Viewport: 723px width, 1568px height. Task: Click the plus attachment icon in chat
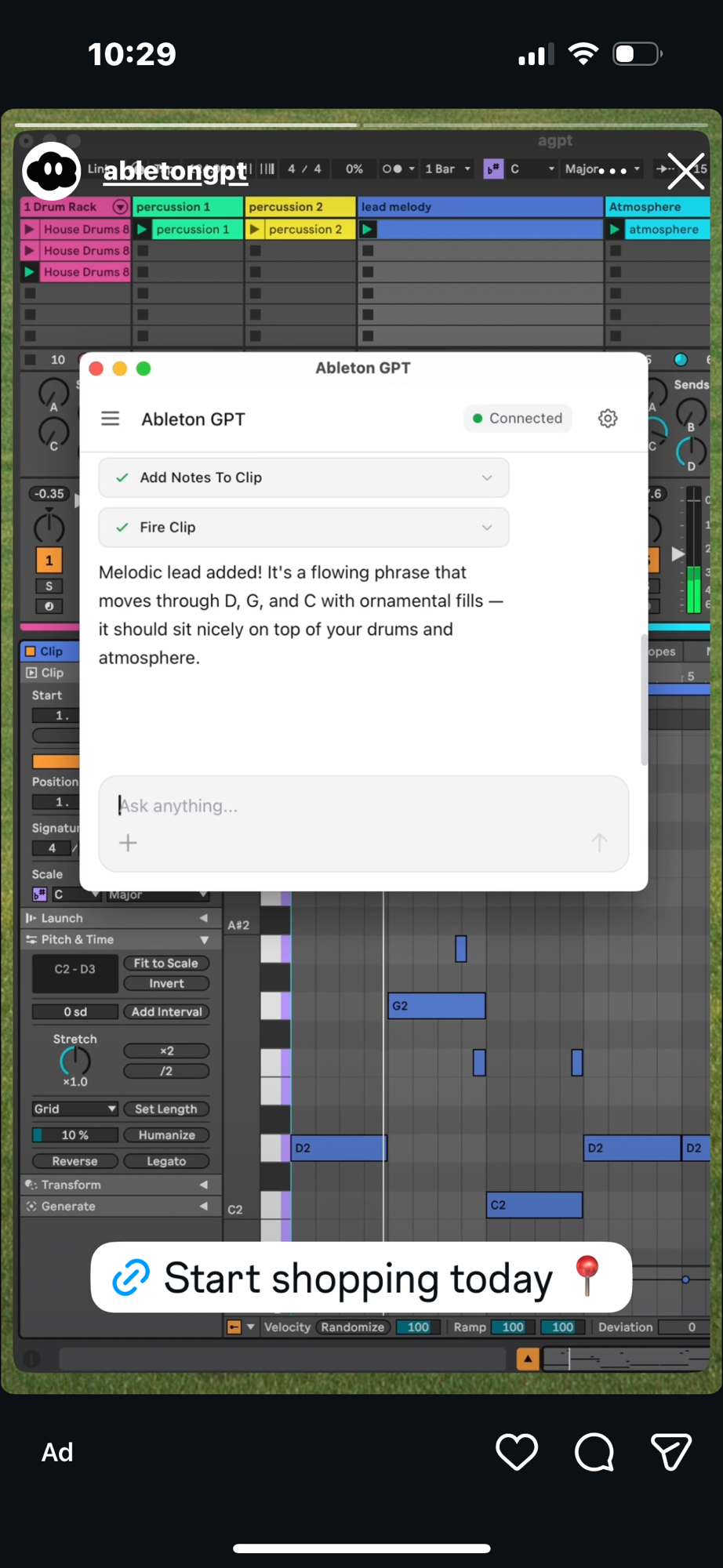click(128, 843)
